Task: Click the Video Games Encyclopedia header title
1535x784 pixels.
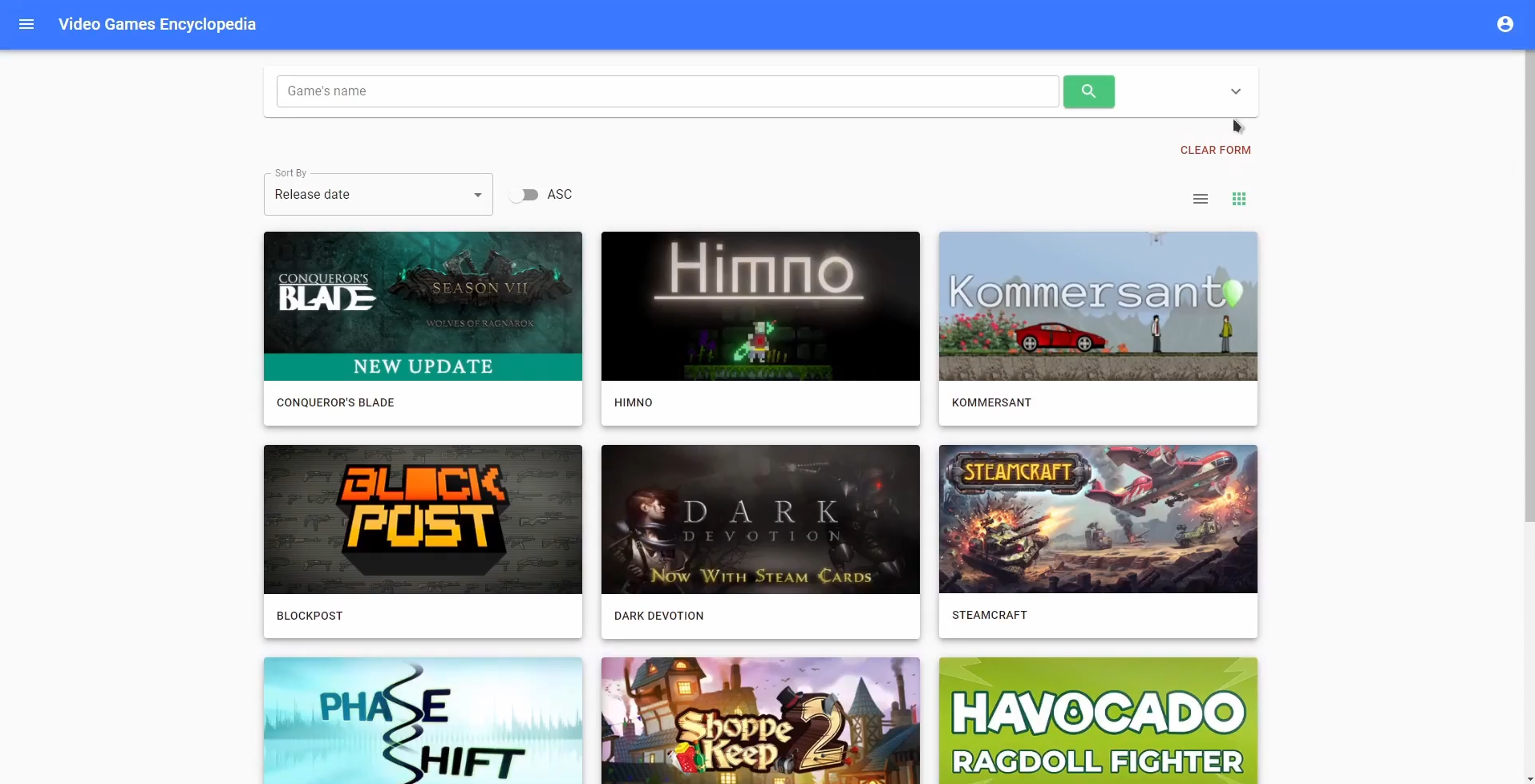Action: coord(157,24)
